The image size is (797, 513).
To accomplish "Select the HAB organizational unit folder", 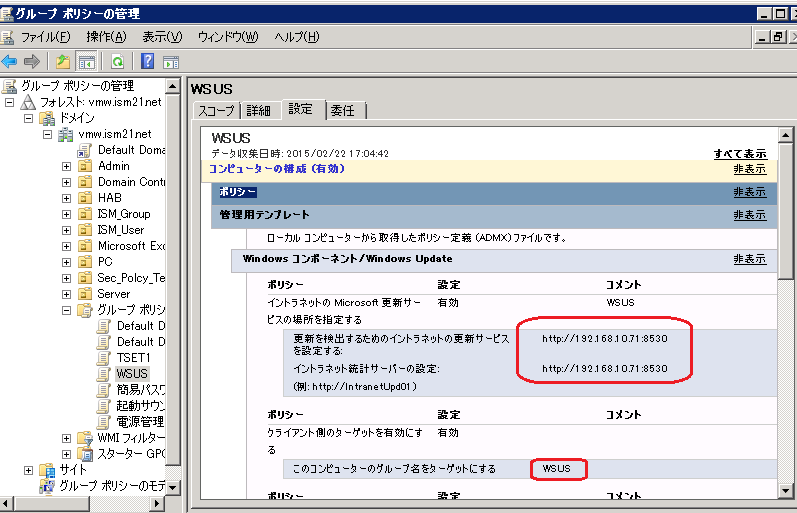I will click(x=109, y=198).
